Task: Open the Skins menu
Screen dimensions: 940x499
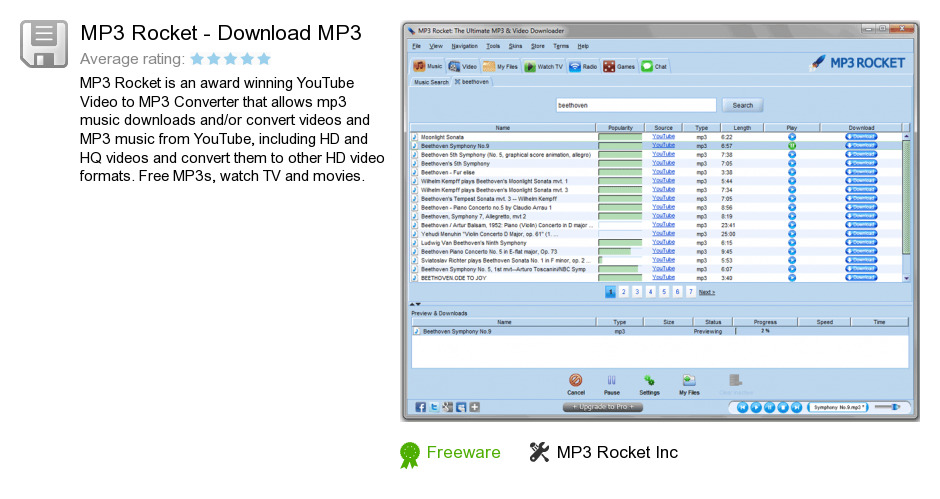Action: pyautogui.click(x=516, y=46)
